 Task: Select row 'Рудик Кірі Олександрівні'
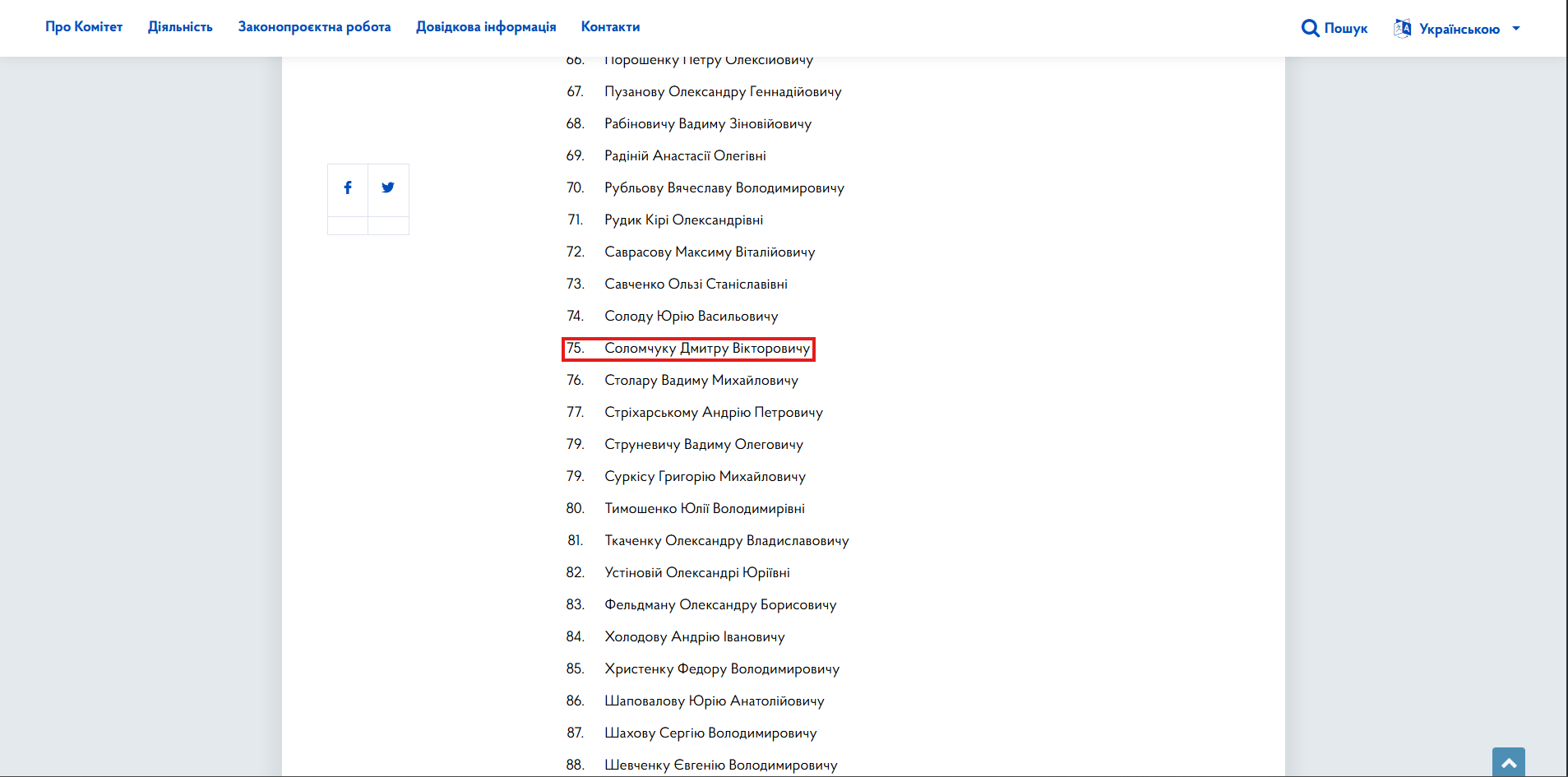click(x=683, y=220)
